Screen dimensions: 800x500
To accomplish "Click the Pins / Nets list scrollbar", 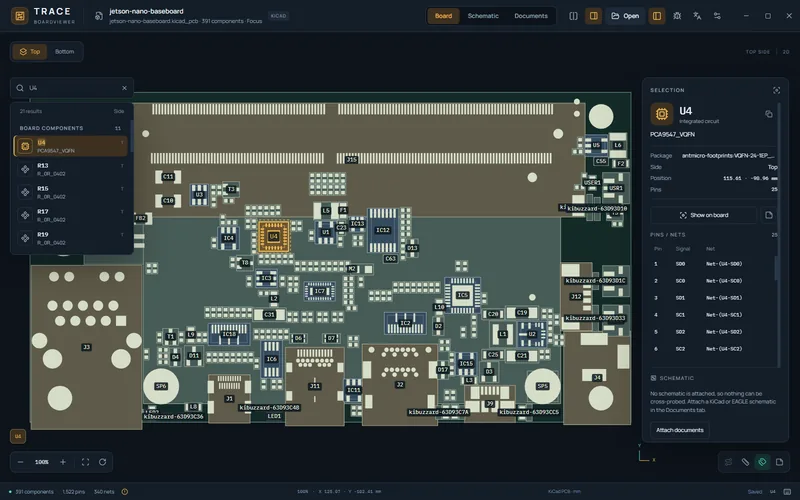I will [778, 268].
